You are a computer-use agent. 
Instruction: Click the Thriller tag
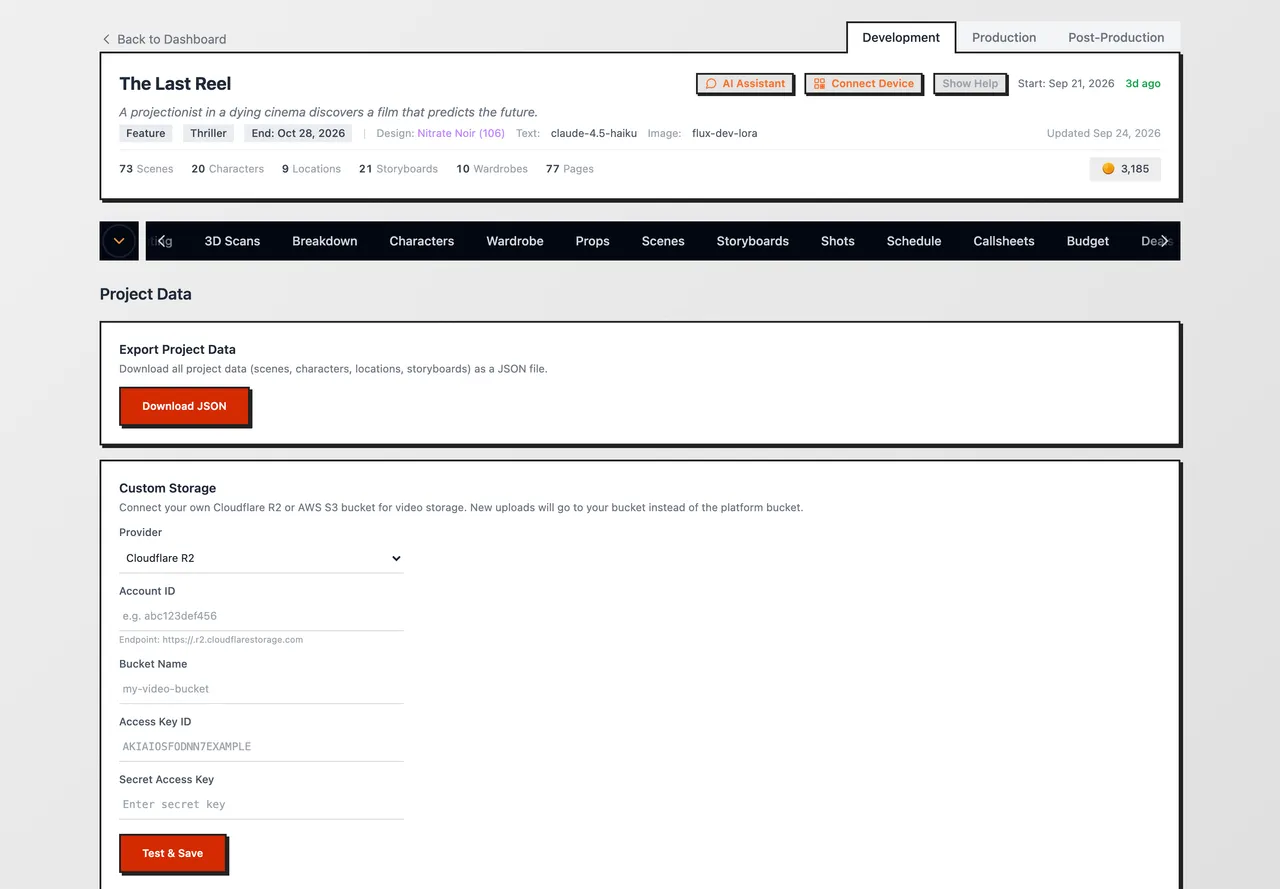(x=209, y=133)
